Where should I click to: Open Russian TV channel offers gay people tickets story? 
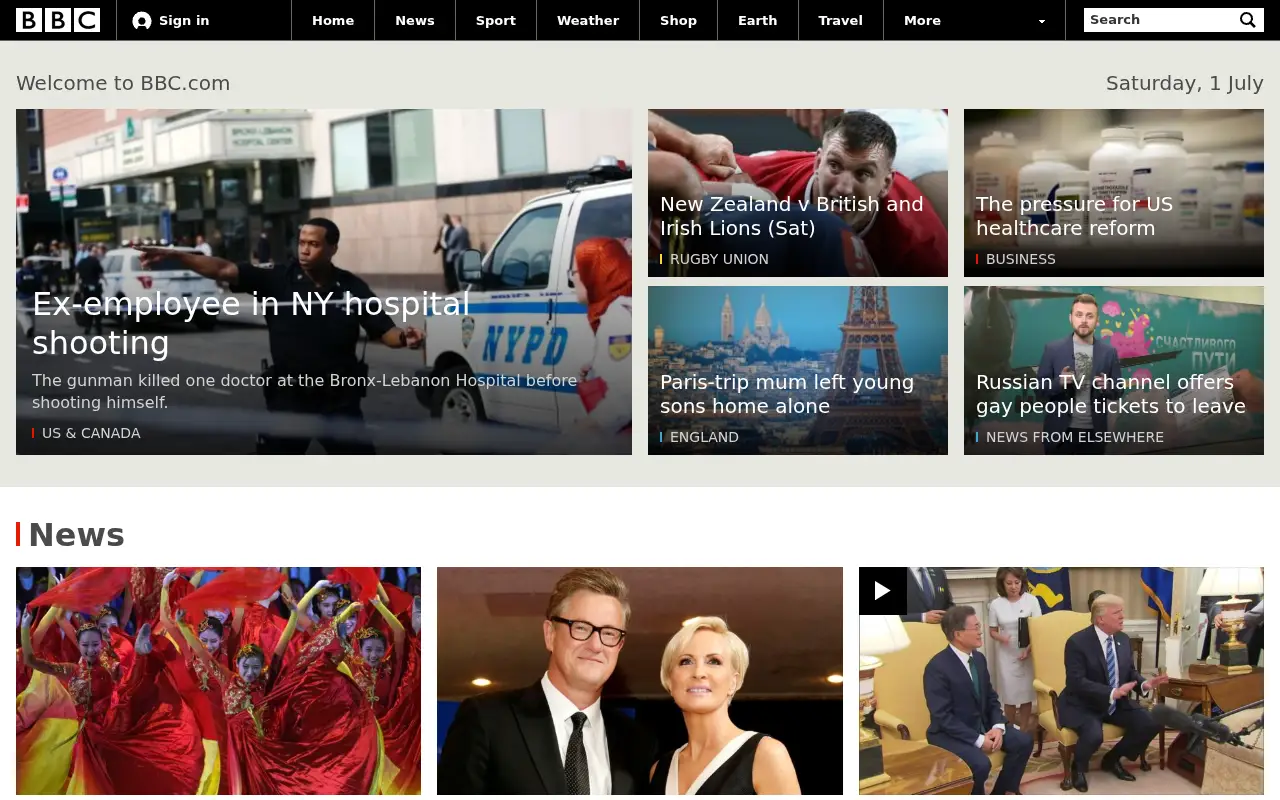(1111, 394)
